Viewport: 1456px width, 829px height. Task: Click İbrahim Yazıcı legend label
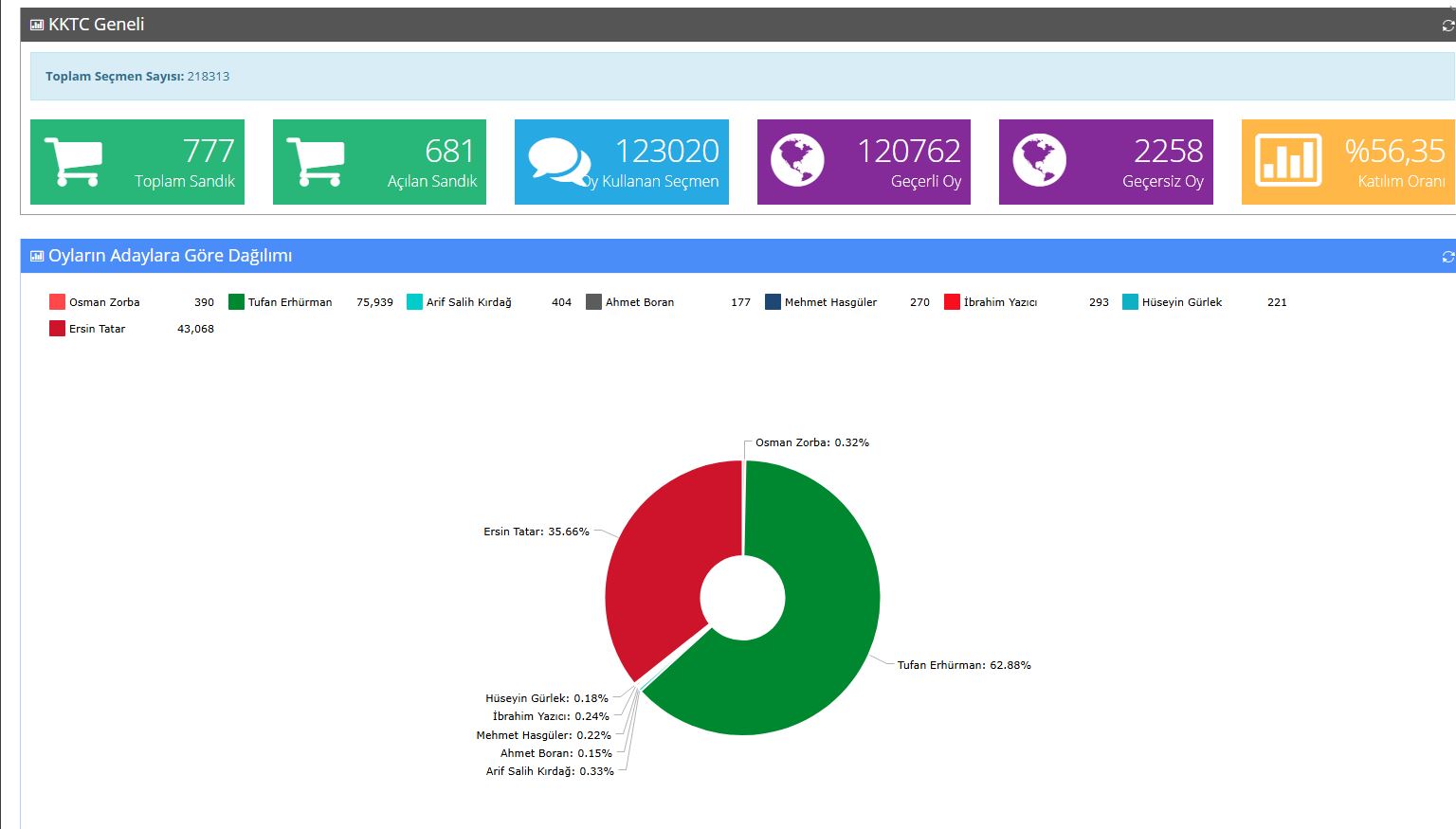(x=1000, y=302)
